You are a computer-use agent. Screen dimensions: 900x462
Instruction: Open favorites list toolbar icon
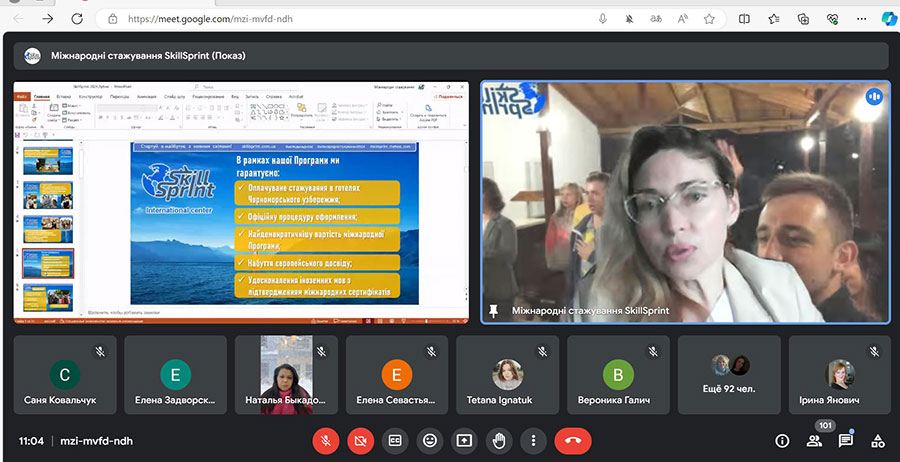[774, 18]
